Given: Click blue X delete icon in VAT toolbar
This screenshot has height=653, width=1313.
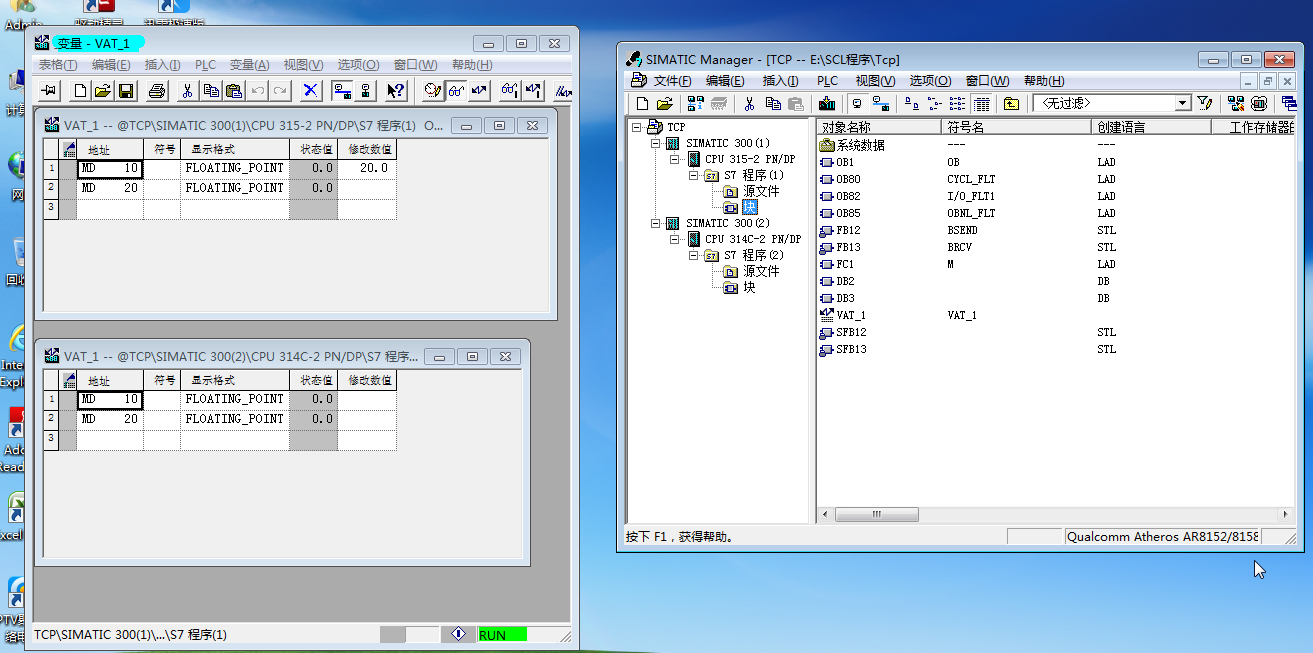Looking at the screenshot, I should point(311,91).
